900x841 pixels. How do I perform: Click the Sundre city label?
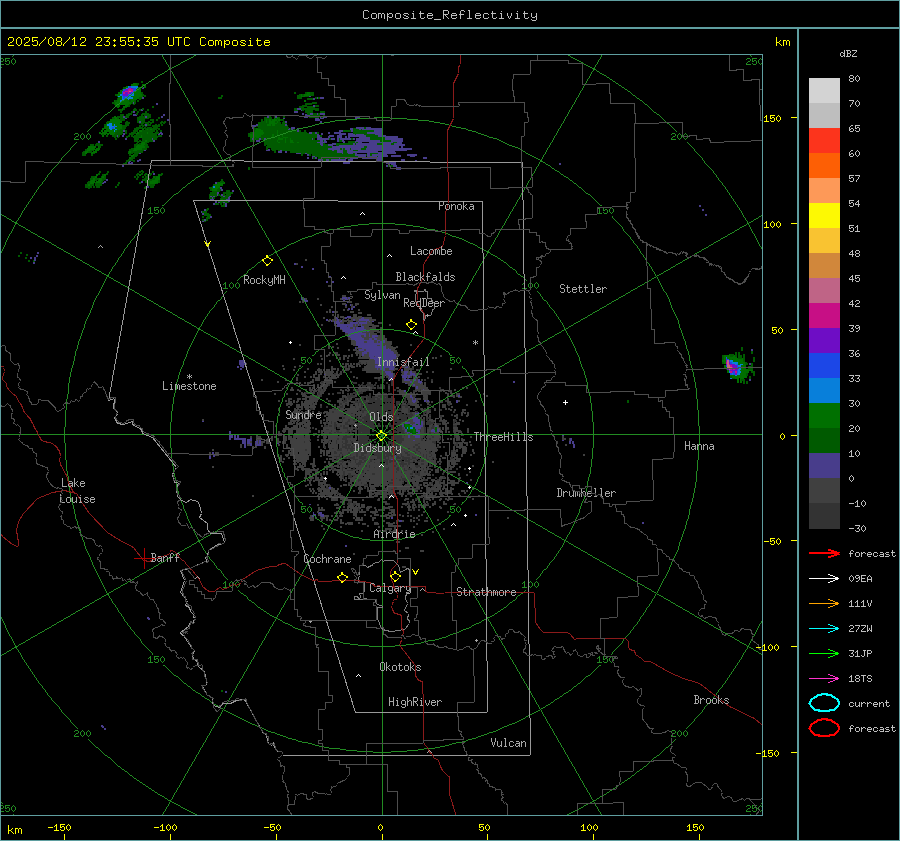[303, 414]
